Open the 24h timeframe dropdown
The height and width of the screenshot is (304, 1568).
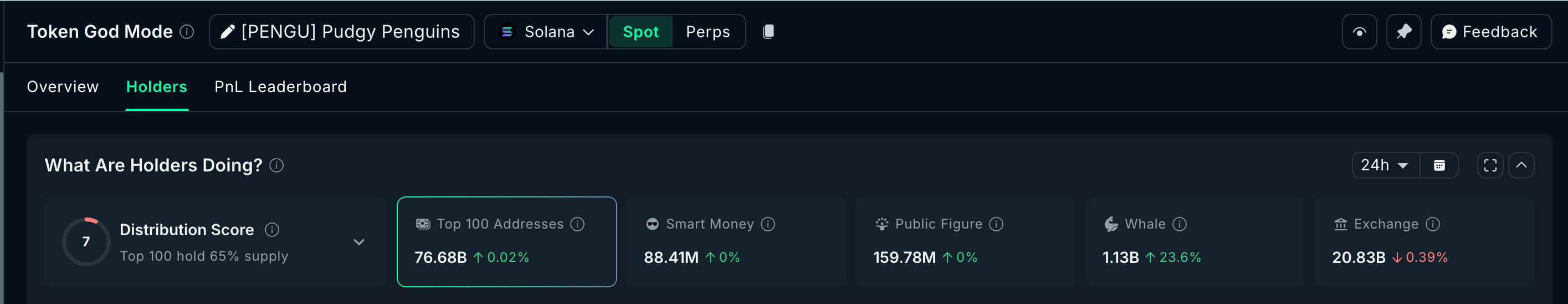pyautogui.click(x=1385, y=165)
